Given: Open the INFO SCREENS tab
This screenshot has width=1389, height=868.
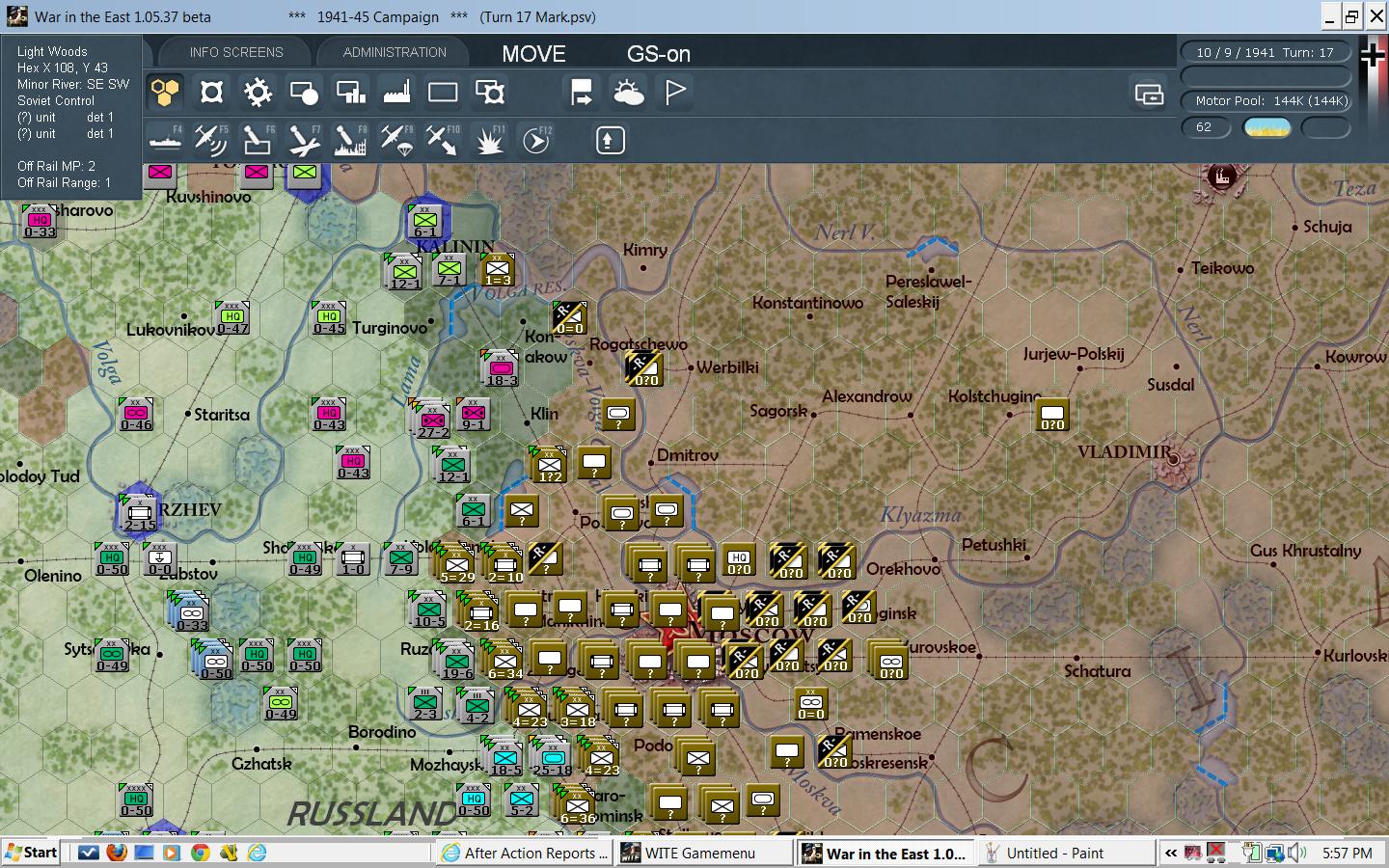Looking at the screenshot, I should (236, 52).
